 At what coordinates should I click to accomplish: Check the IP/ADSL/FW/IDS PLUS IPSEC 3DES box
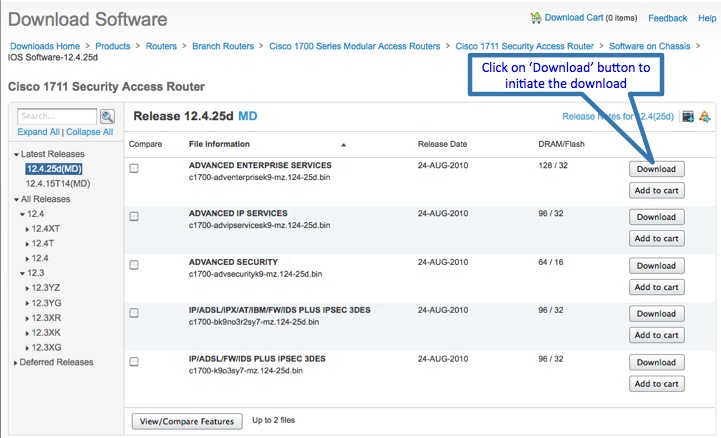click(x=134, y=362)
